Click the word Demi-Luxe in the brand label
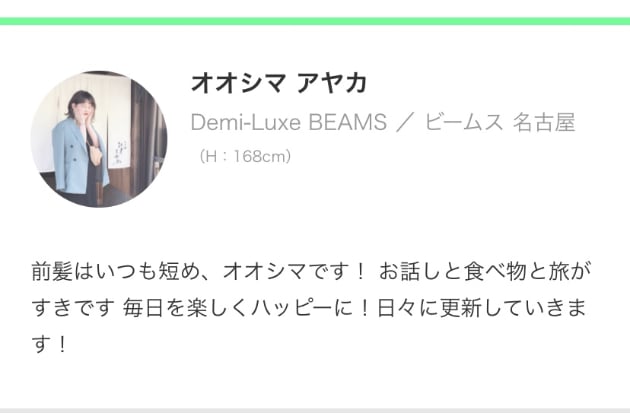 pos(245,122)
